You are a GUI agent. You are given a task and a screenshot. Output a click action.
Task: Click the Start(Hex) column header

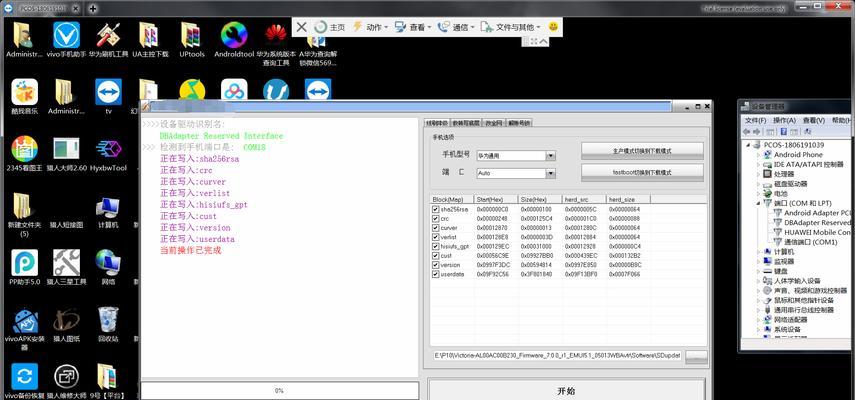pos(496,199)
